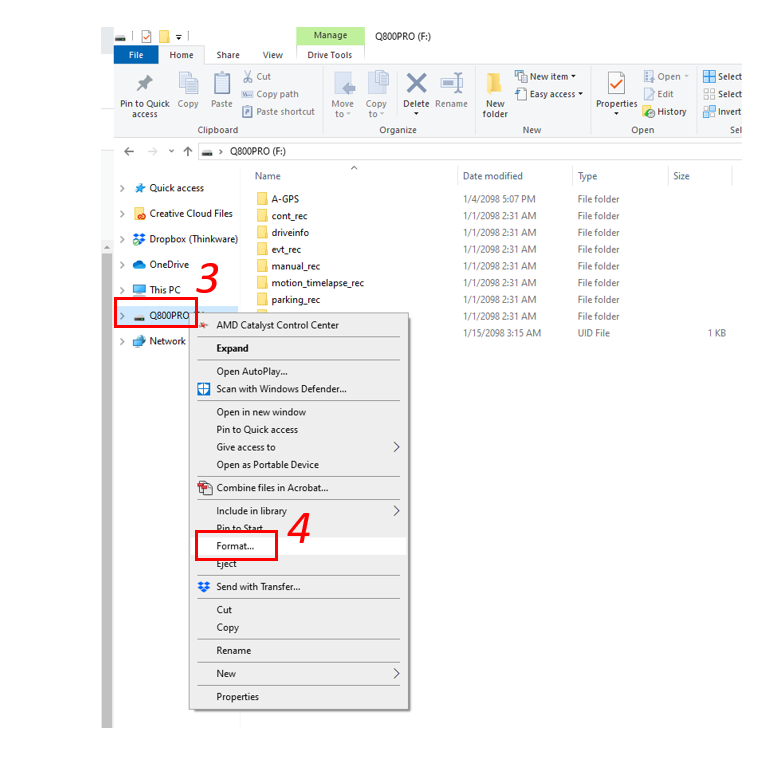
Task: Click the Edit icon in Open group
Action: [x=649, y=94]
